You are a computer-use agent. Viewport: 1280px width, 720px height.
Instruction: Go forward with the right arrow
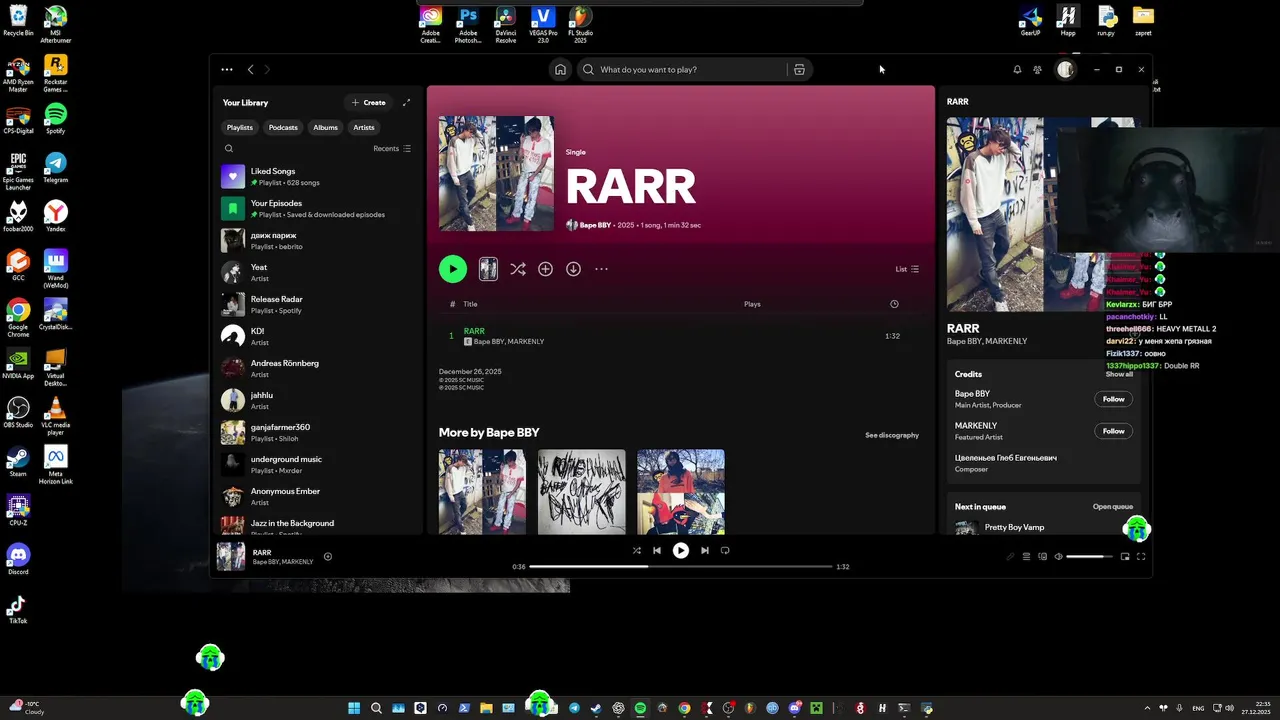267,69
